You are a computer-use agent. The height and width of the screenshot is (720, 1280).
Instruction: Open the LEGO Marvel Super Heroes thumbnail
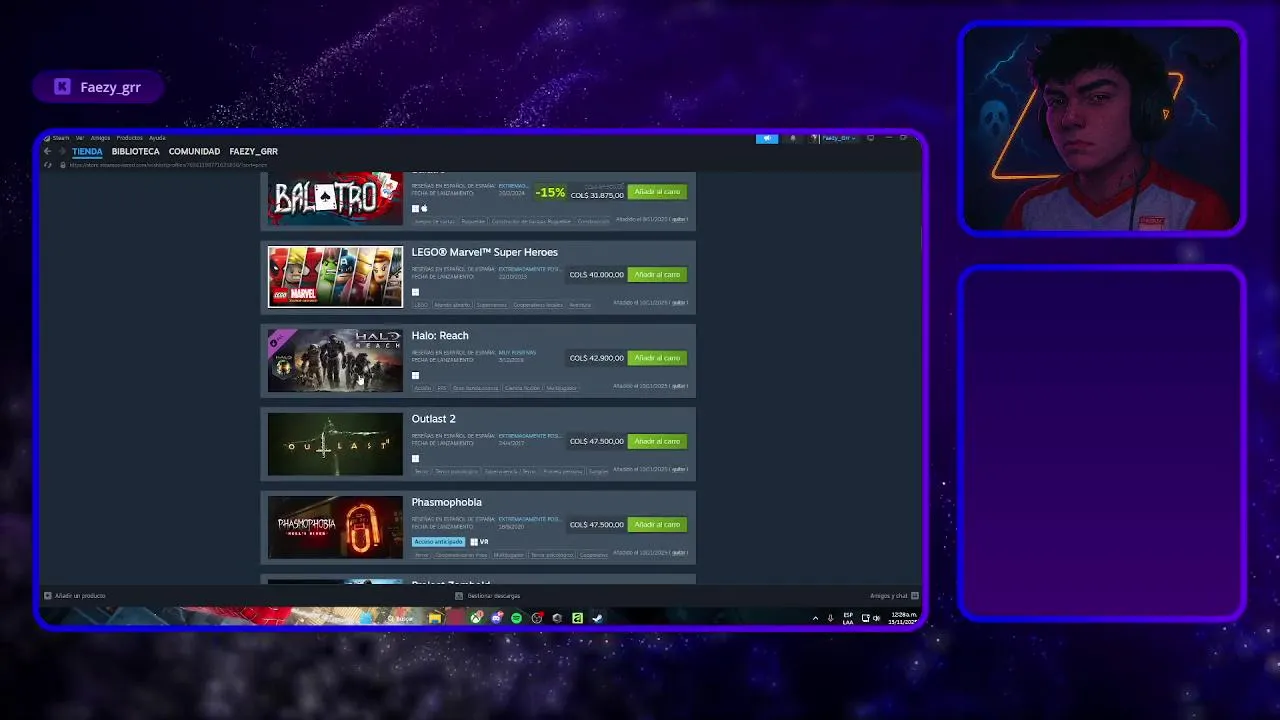[x=335, y=277]
